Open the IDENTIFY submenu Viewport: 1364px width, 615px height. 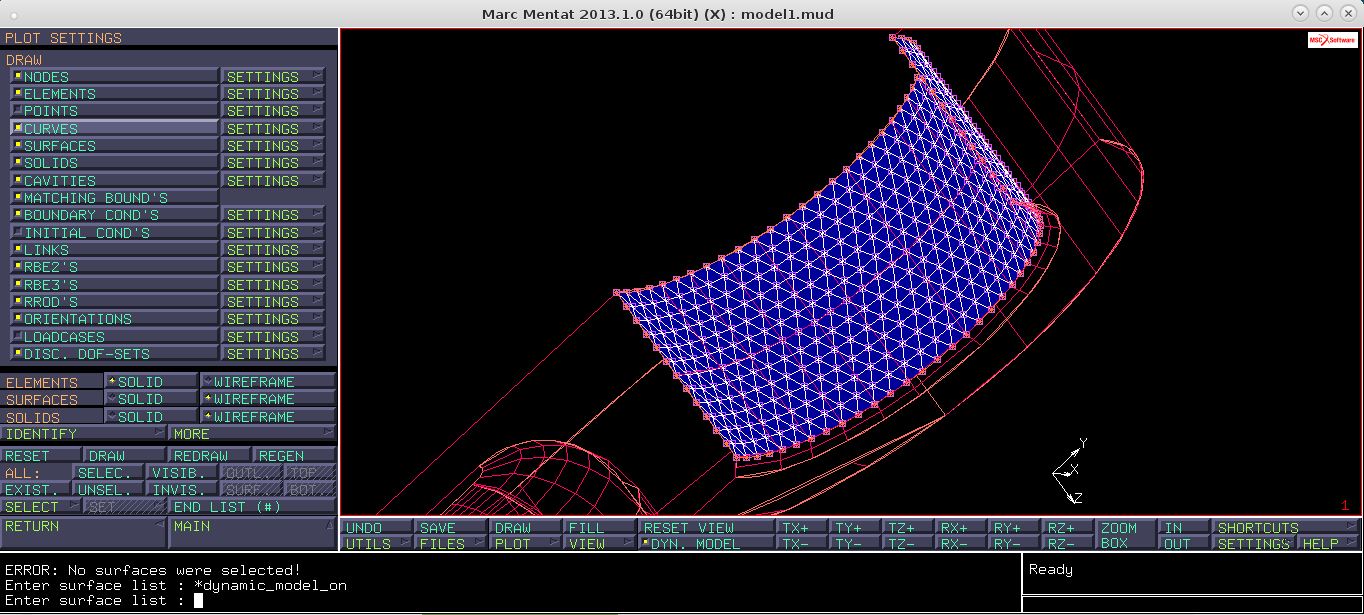click(x=83, y=434)
